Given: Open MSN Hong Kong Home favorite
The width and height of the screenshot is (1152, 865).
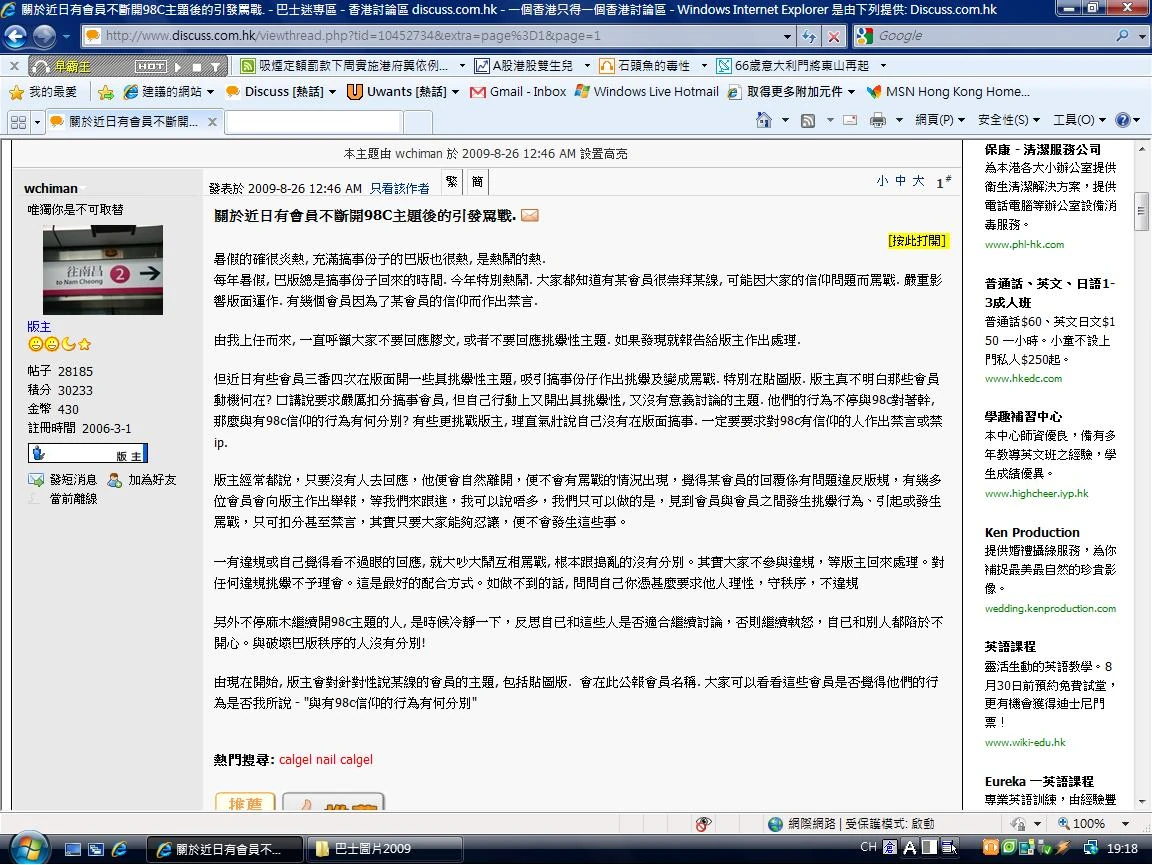Looking at the screenshot, I should 948,92.
